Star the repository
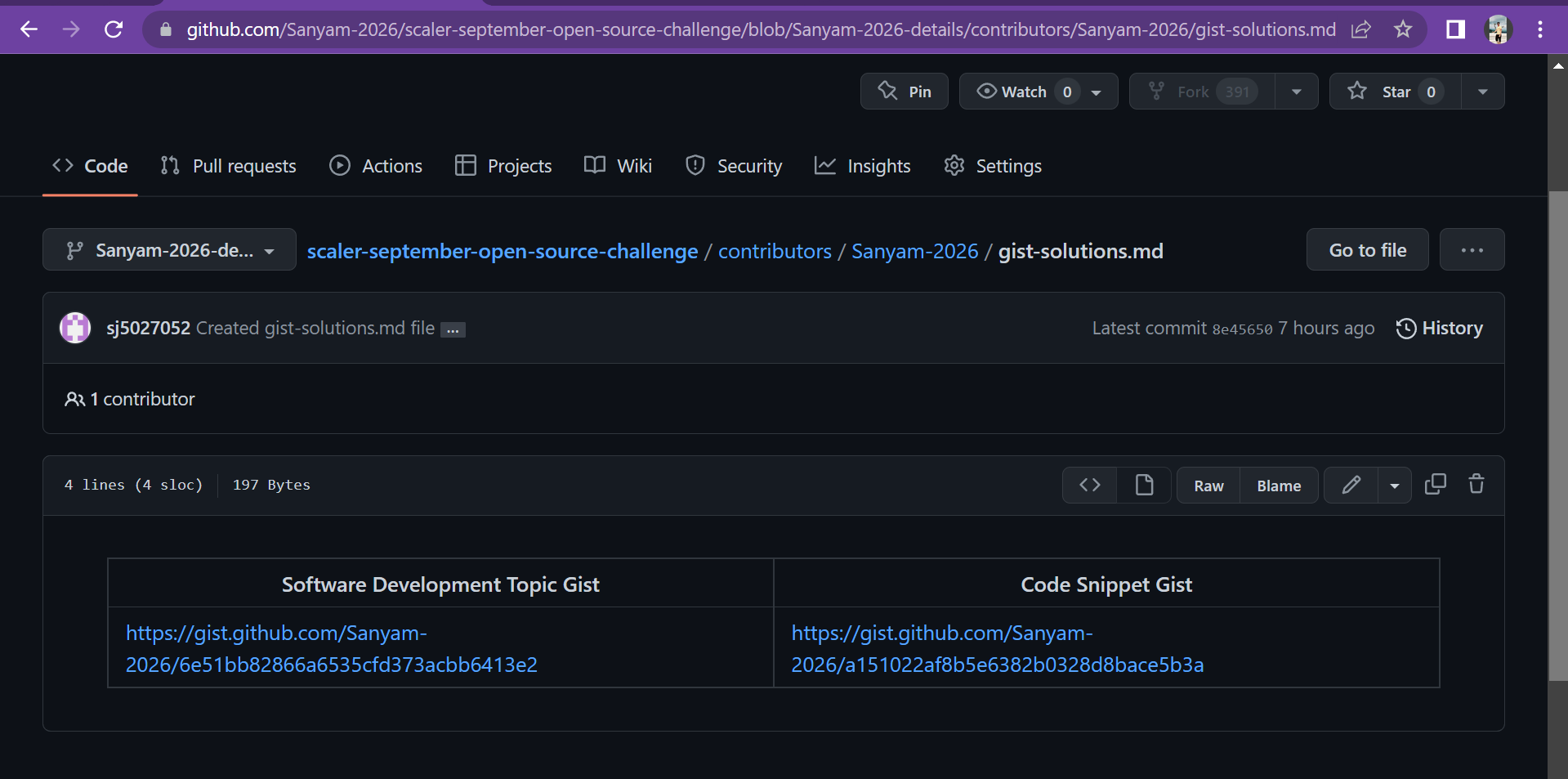Viewport: 1568px width, 779px height. coord(1394,91)
